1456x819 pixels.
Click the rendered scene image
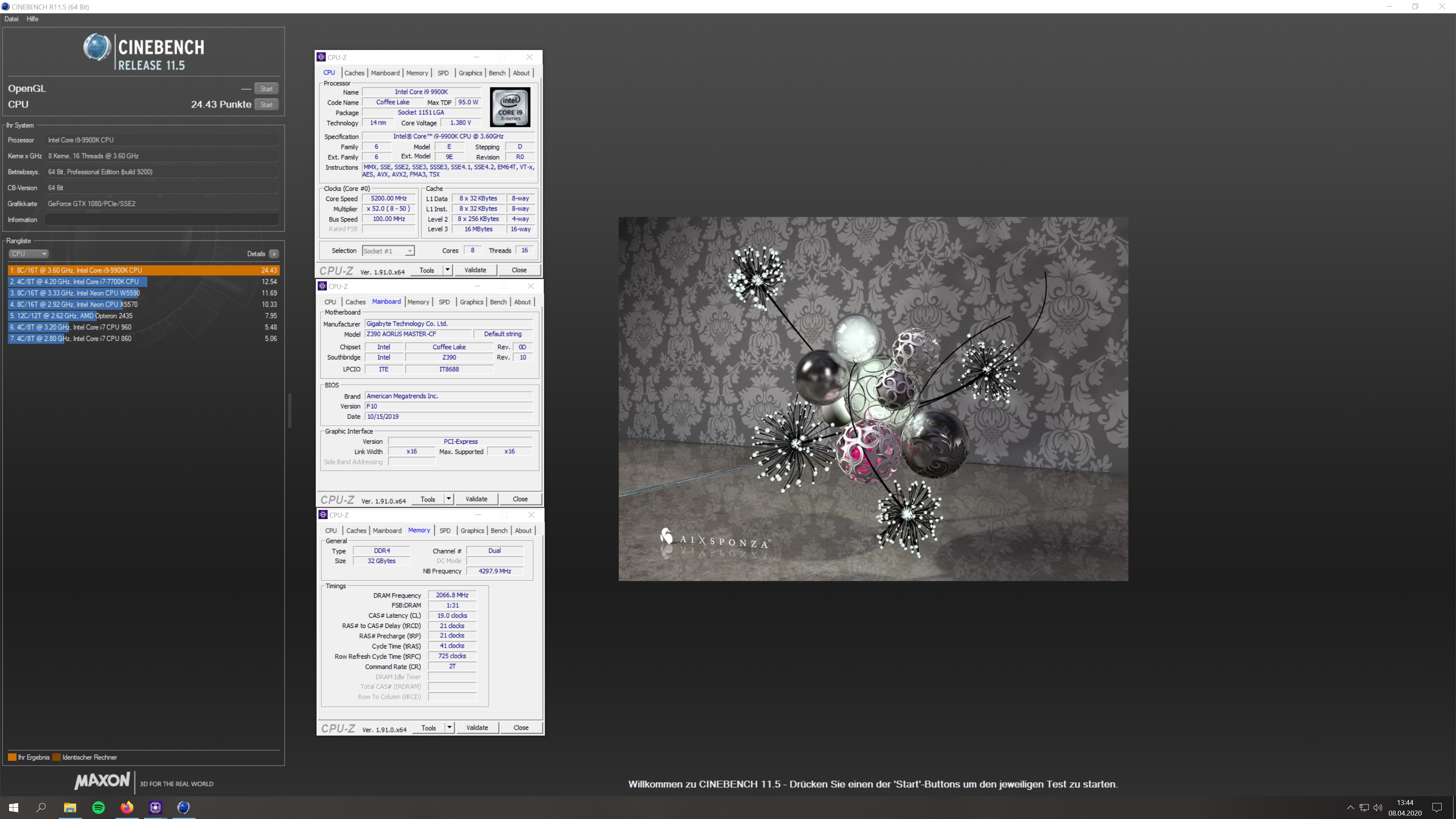tap(873, 399)
